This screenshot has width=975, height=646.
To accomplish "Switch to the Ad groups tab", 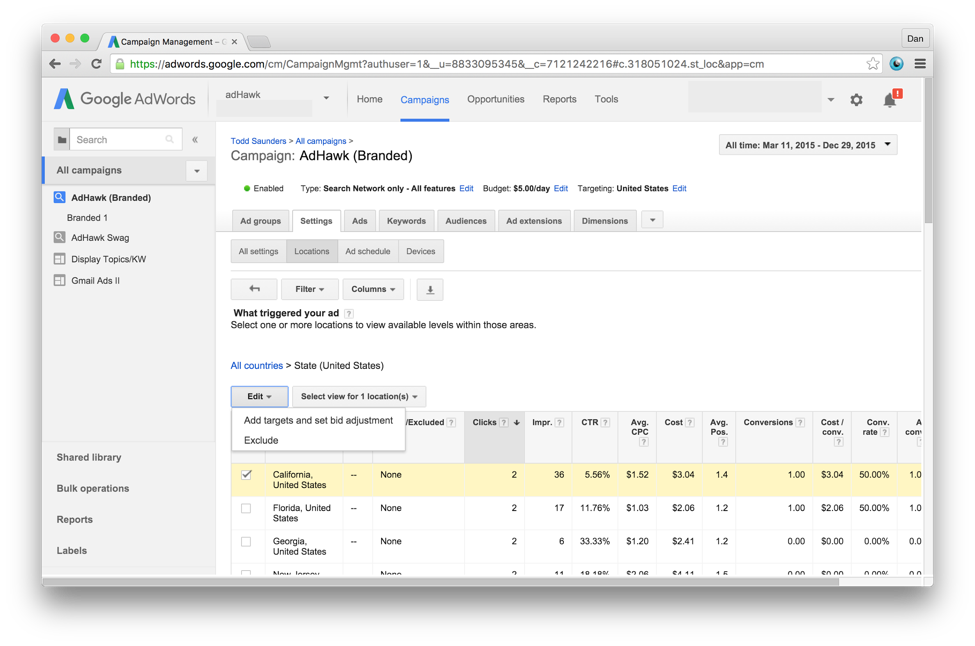I will 261,221.
